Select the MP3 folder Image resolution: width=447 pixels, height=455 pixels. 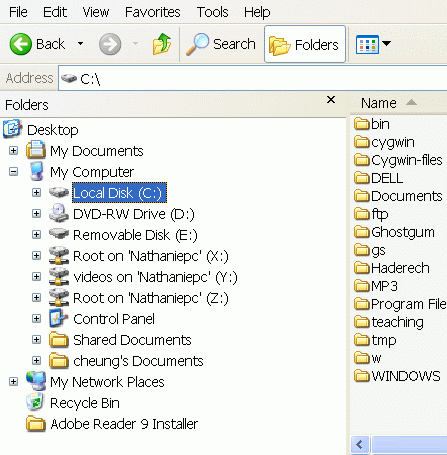tap(376, 286)
